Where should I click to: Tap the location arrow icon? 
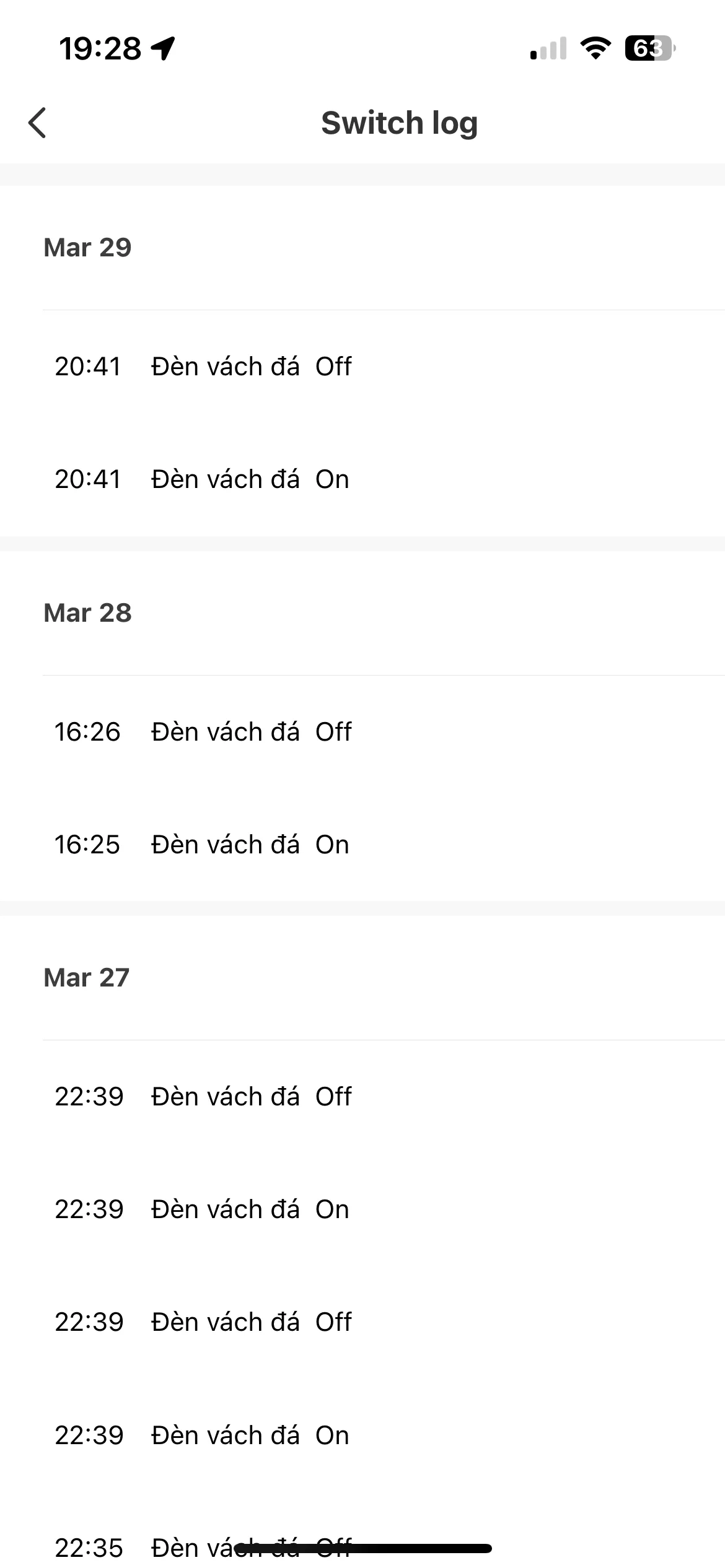point(164,48)
